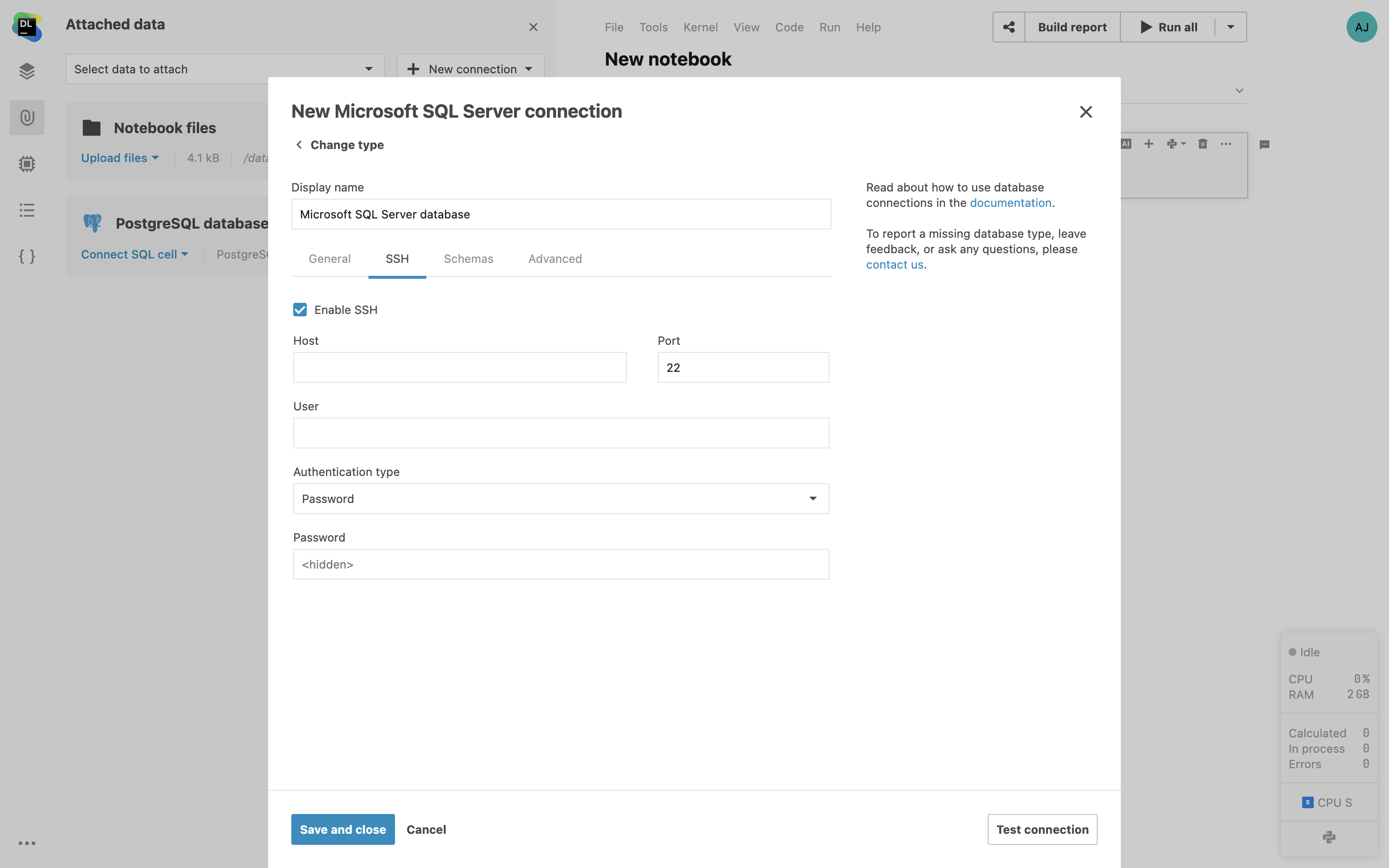The width and height of the screenshot is (1389, 868).
Task: Click the CPU S resource indicator
Action: [1328, 802]
